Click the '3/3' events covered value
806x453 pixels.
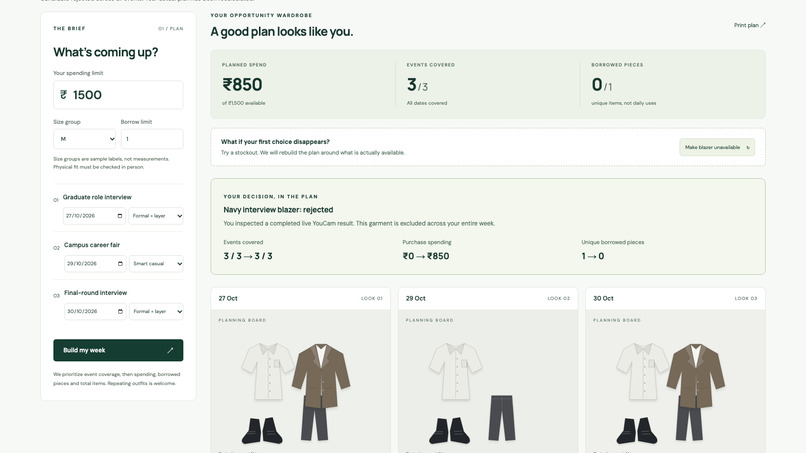tap(417, 85)
